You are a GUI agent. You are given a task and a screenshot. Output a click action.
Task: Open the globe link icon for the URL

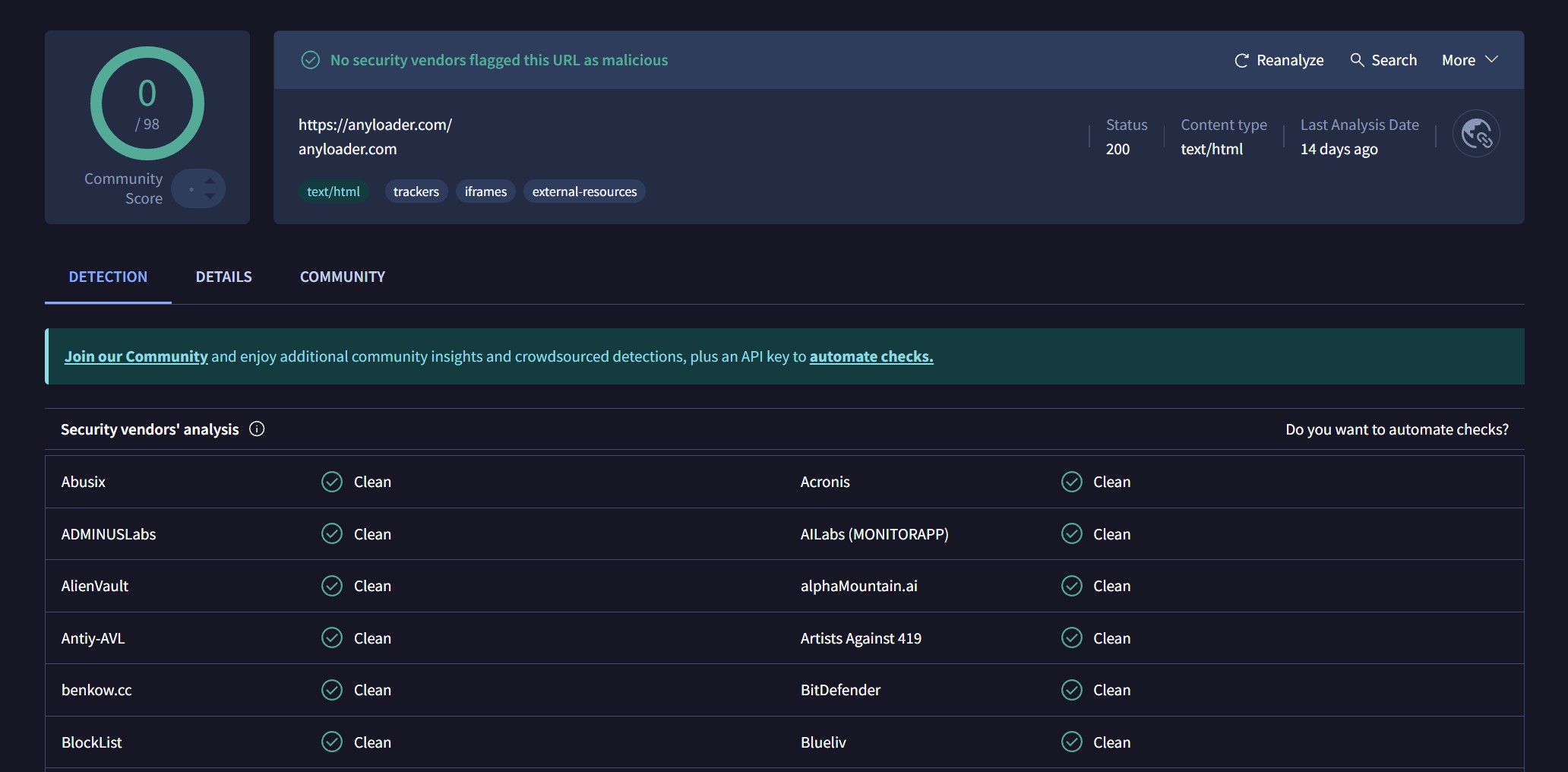coord(1475,134)
